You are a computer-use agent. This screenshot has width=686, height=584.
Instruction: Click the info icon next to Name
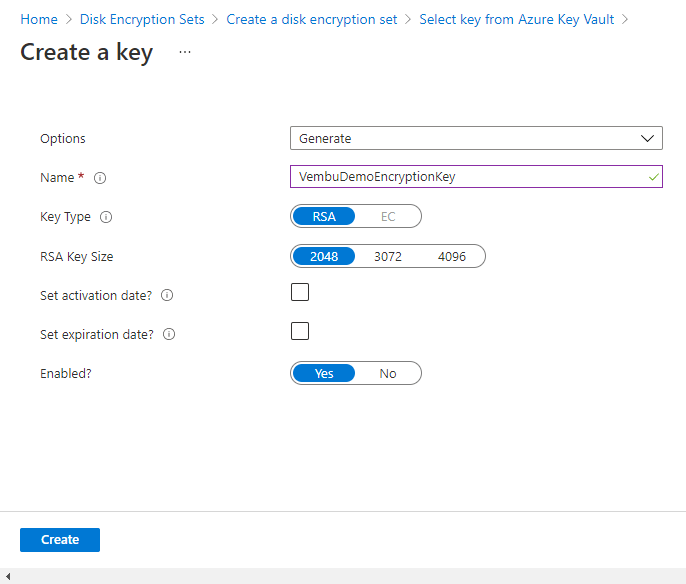click(100, 178)
